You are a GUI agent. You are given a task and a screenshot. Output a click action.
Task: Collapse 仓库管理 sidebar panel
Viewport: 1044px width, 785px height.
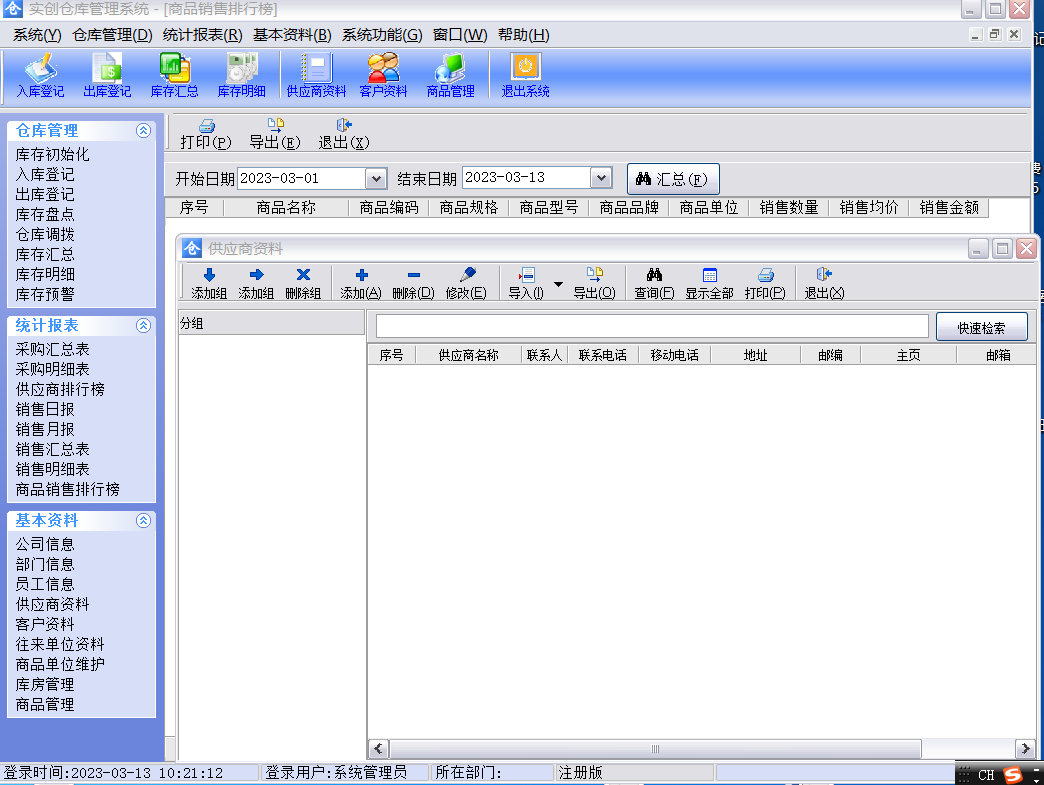143,131
